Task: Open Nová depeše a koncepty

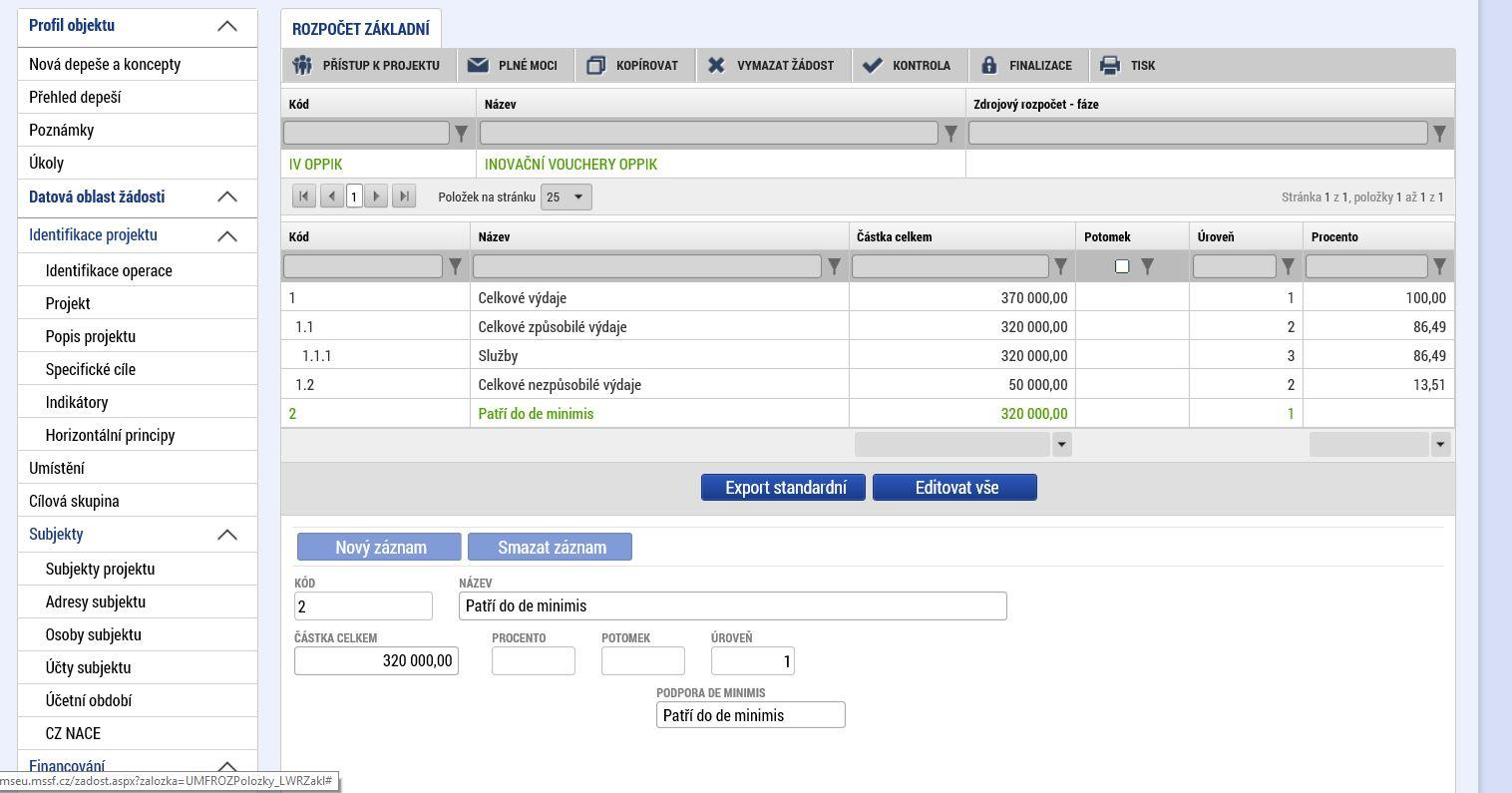Action: 105,64
